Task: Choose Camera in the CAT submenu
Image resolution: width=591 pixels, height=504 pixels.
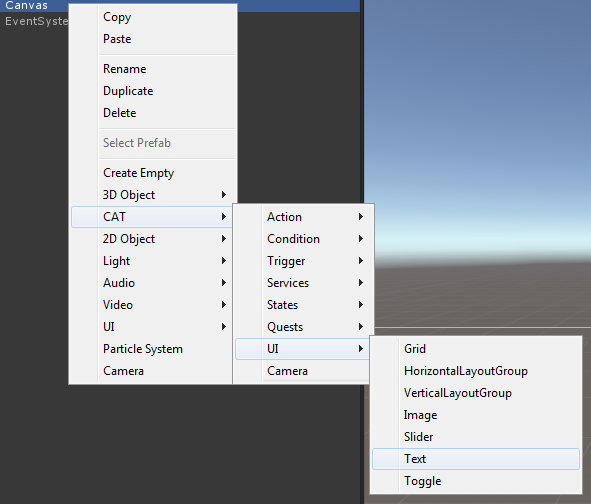Action: pos(302,371)
